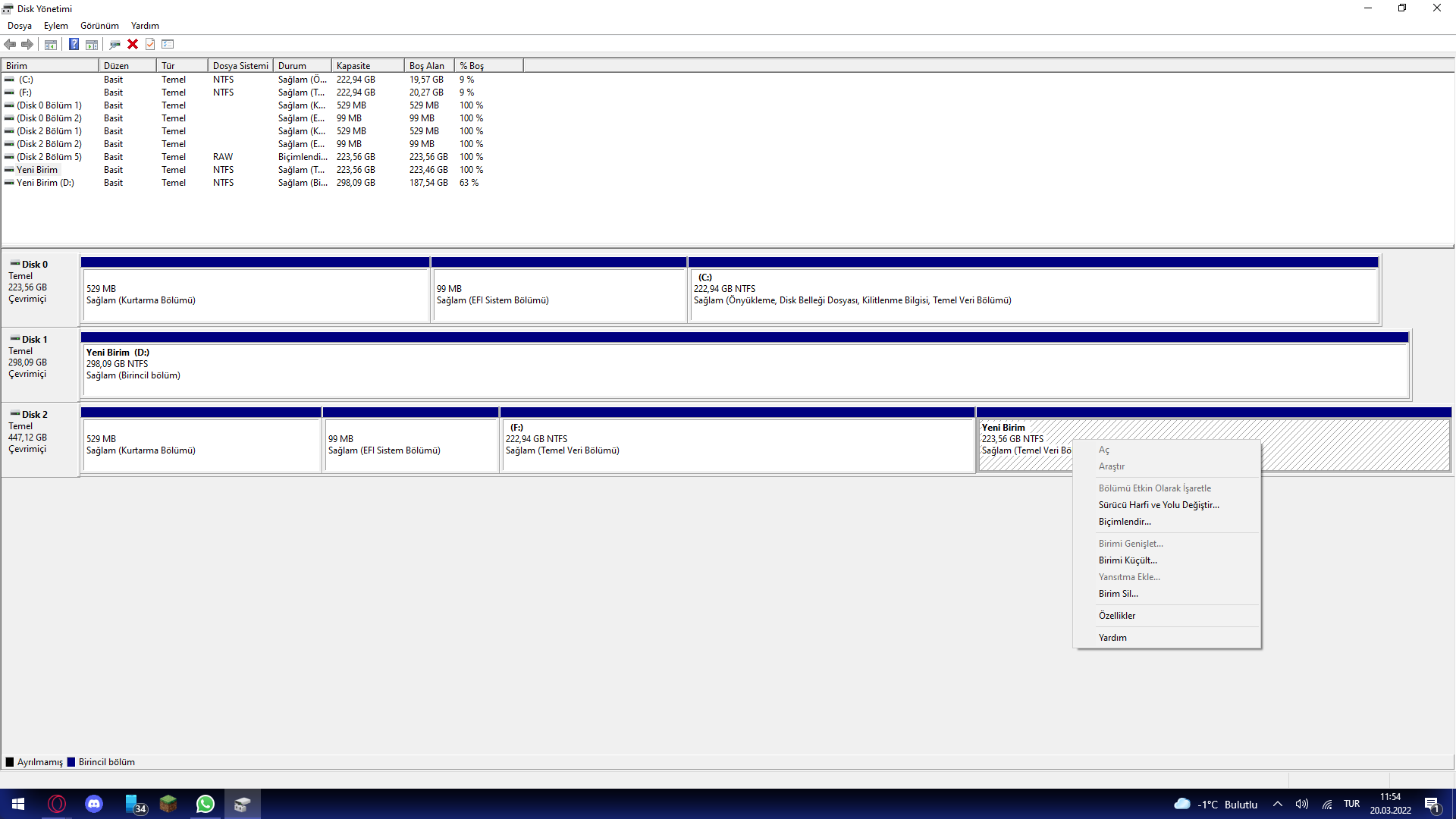Click the checklist settings toolbar icon
The height and width of the screenshot is (819, 1456).
168,44
